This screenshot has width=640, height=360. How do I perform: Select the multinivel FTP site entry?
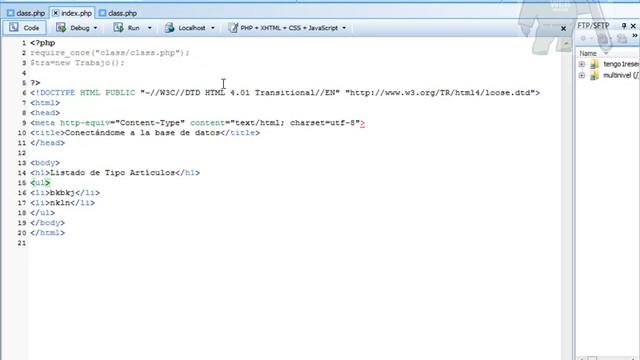point(621,75)
